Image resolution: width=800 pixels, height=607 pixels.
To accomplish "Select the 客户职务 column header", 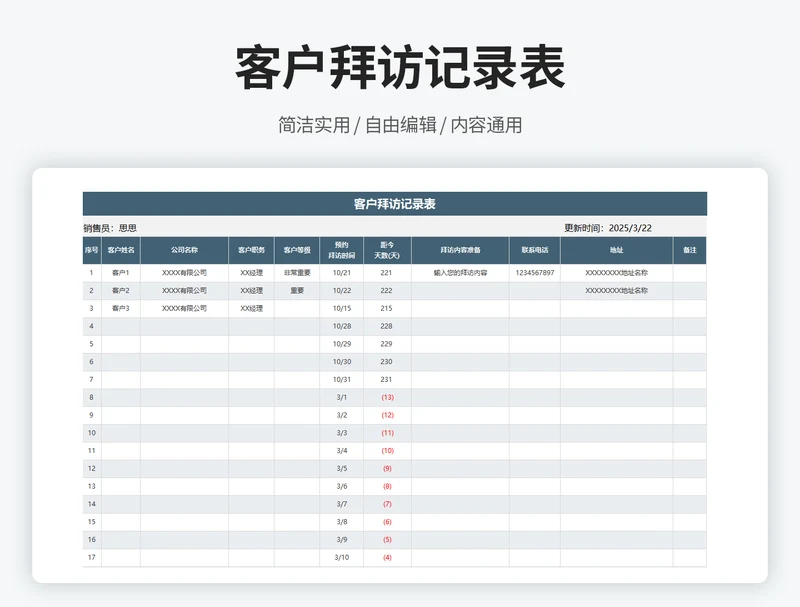I will point(251,250).
